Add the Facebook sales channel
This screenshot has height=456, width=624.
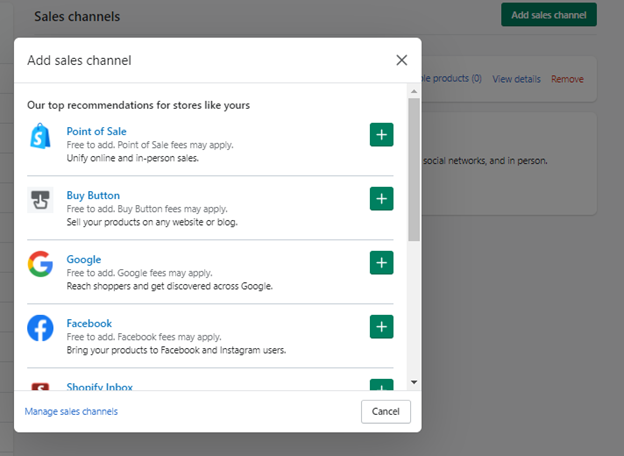coord(381,327)
